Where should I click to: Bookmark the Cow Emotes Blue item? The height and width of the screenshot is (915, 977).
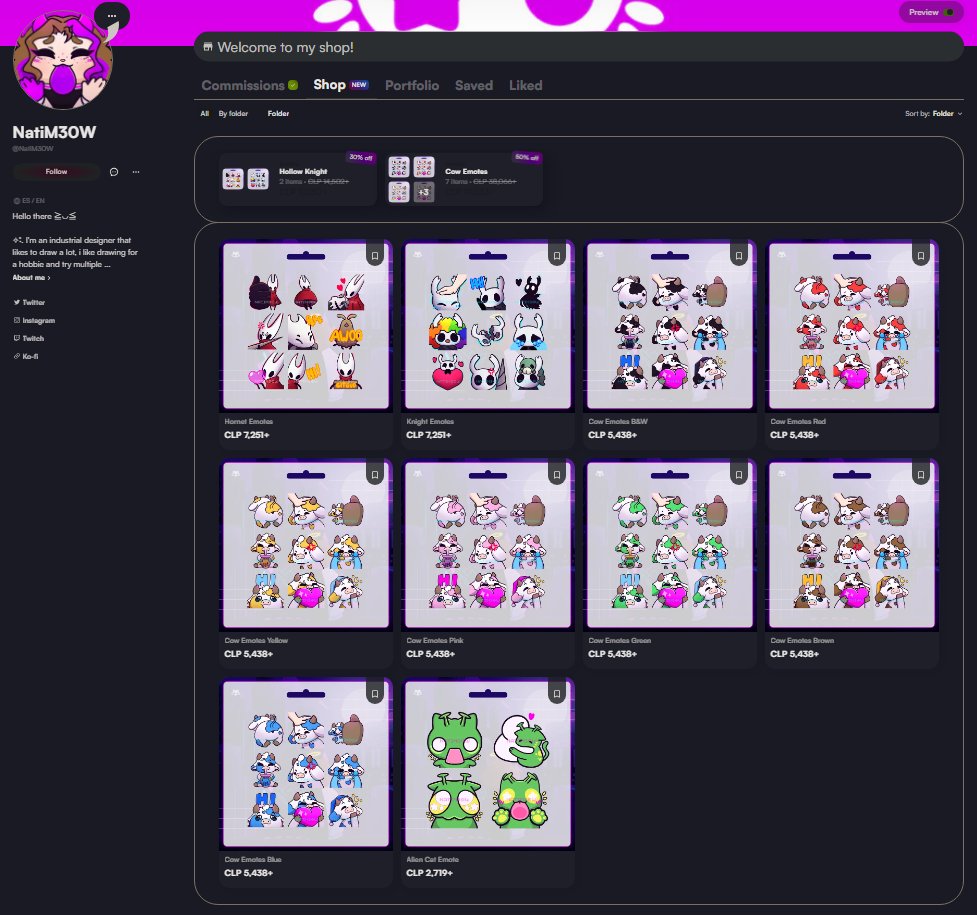(375, 694)
